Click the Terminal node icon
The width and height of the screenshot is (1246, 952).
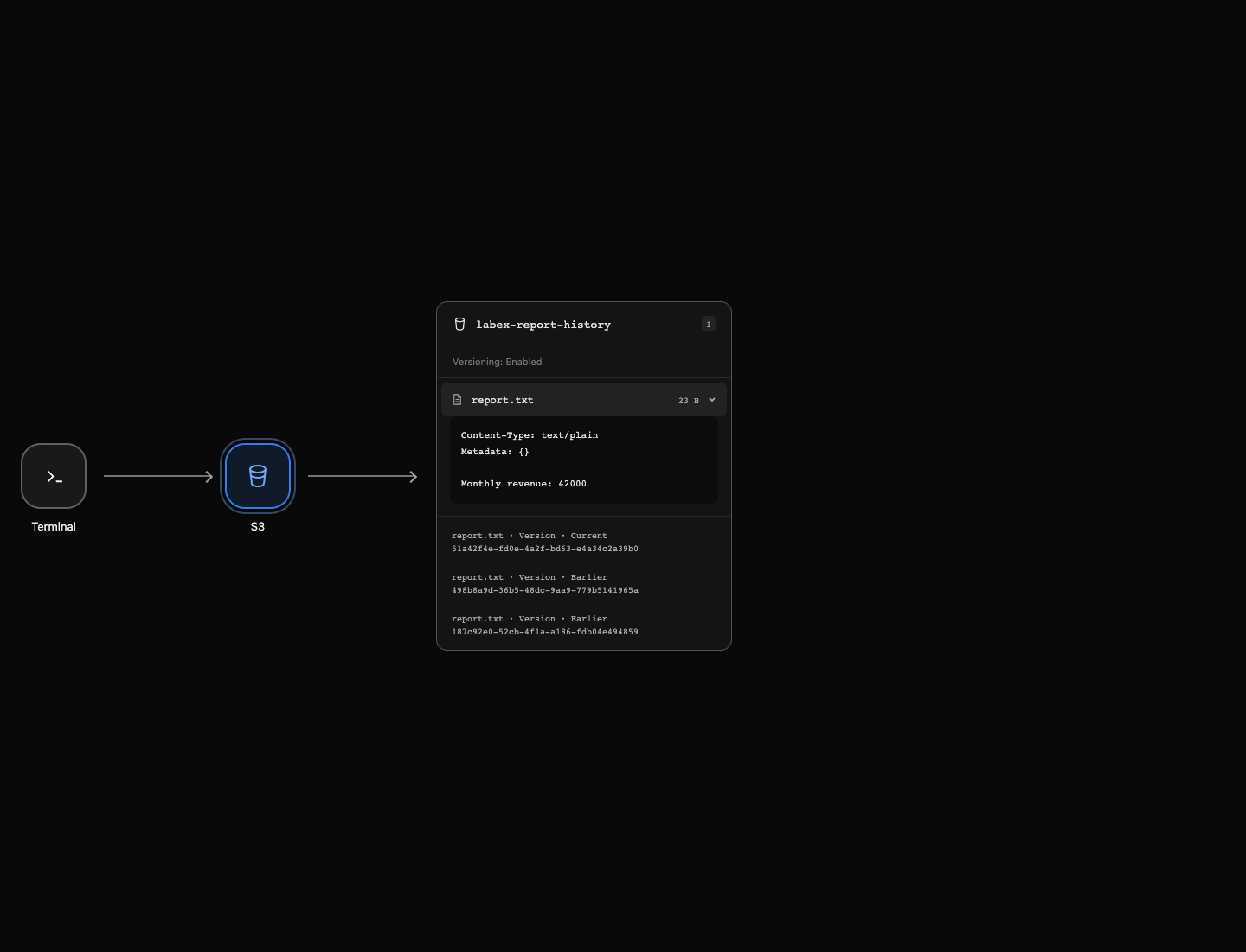pyautogui.click(x=54, y=476)
